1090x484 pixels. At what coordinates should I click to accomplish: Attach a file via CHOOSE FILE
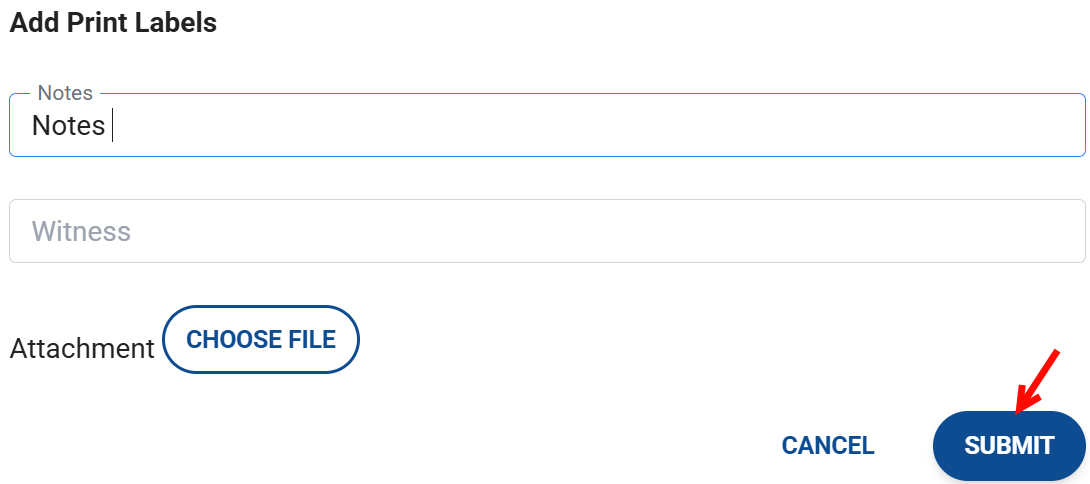260,339
